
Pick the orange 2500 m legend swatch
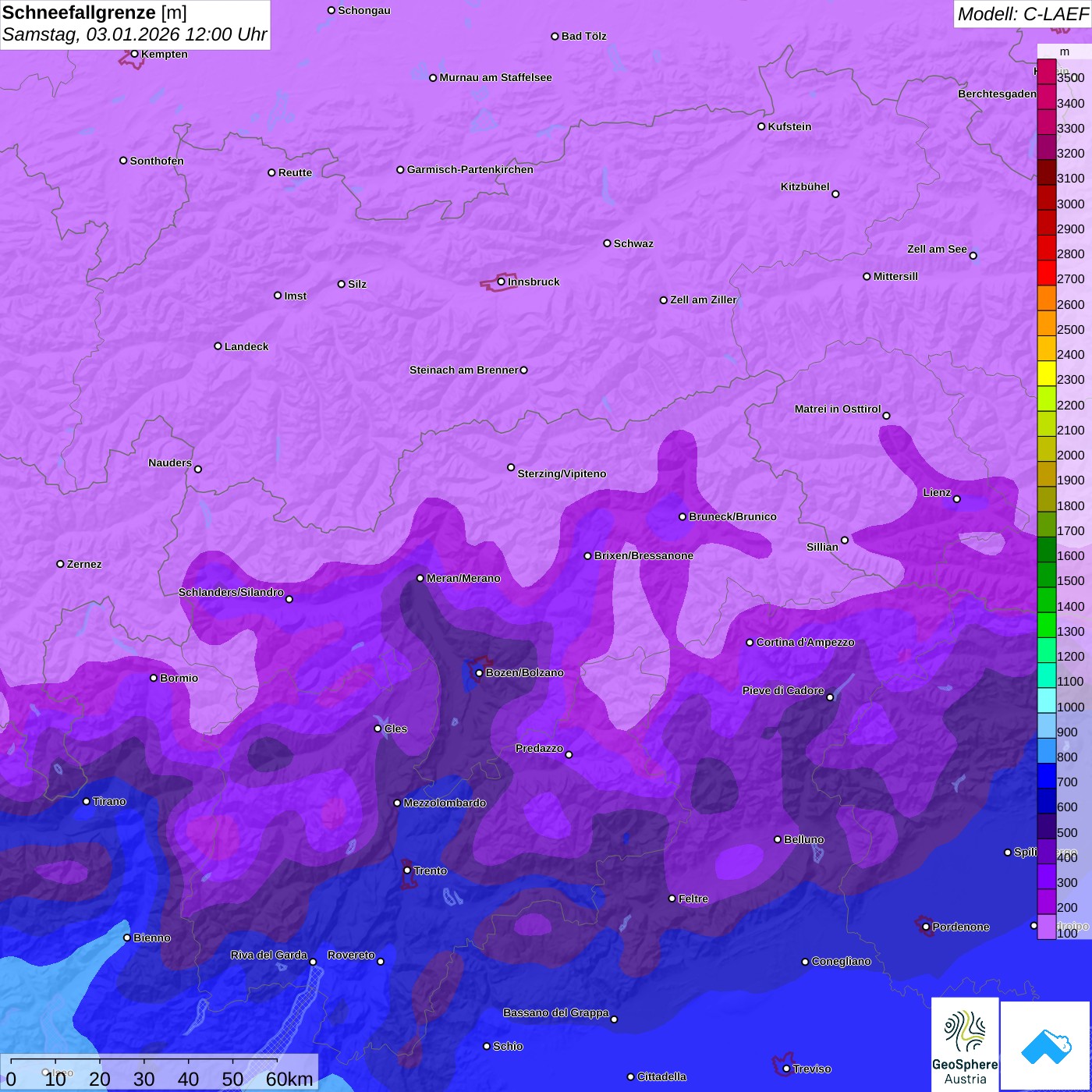[x=1046, y=323]
